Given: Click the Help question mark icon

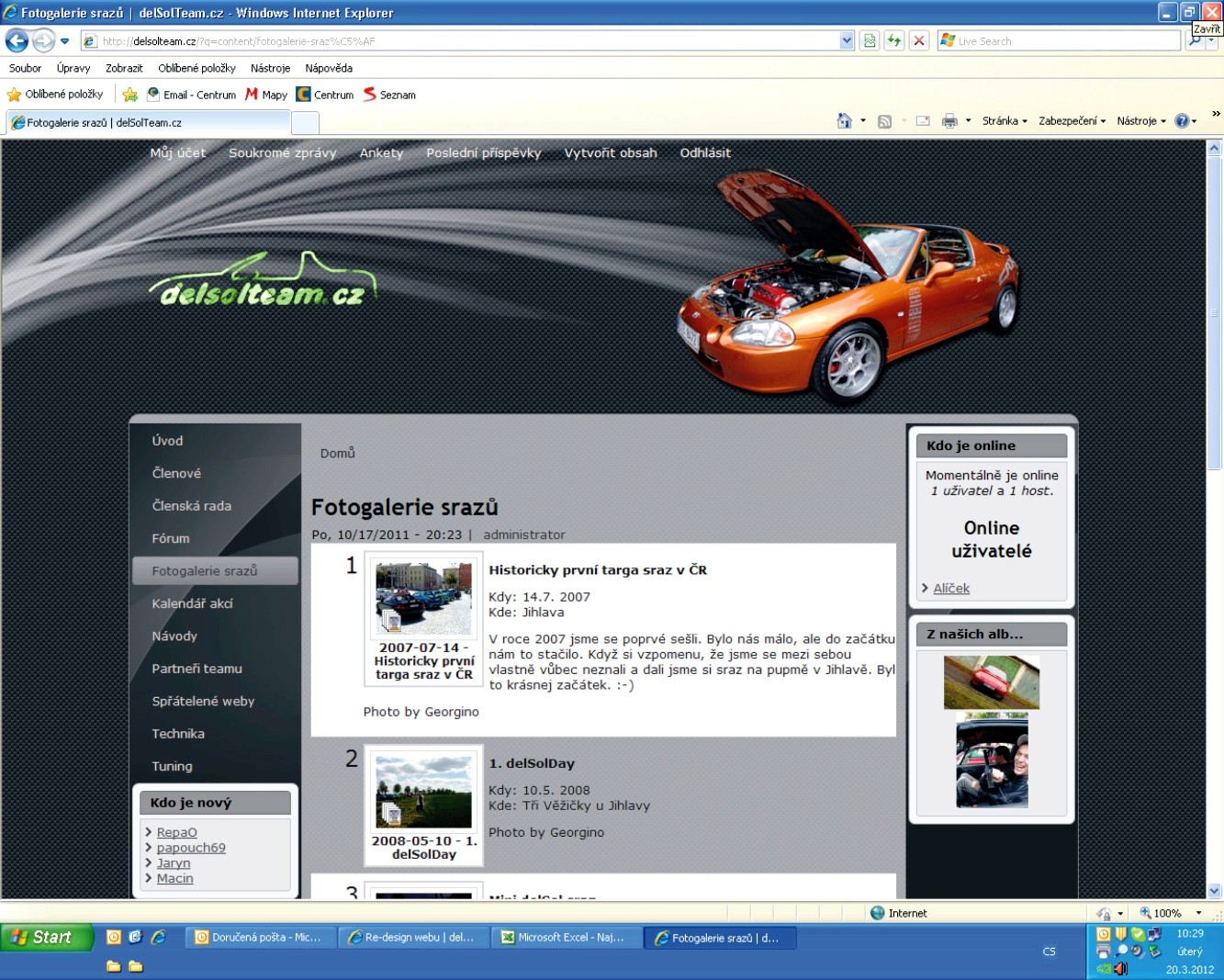Looking at the screenshot, I should click(x=1182, y=121).
